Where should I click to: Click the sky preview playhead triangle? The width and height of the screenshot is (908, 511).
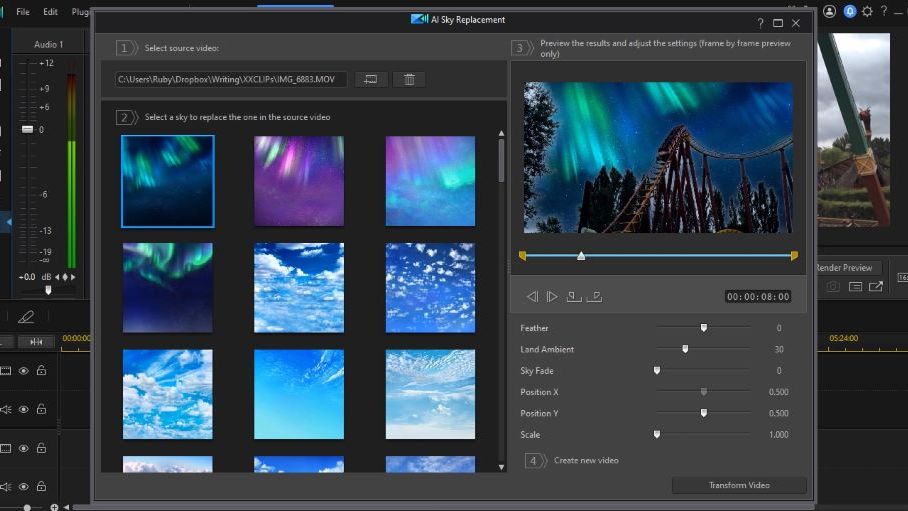point(581,256)
